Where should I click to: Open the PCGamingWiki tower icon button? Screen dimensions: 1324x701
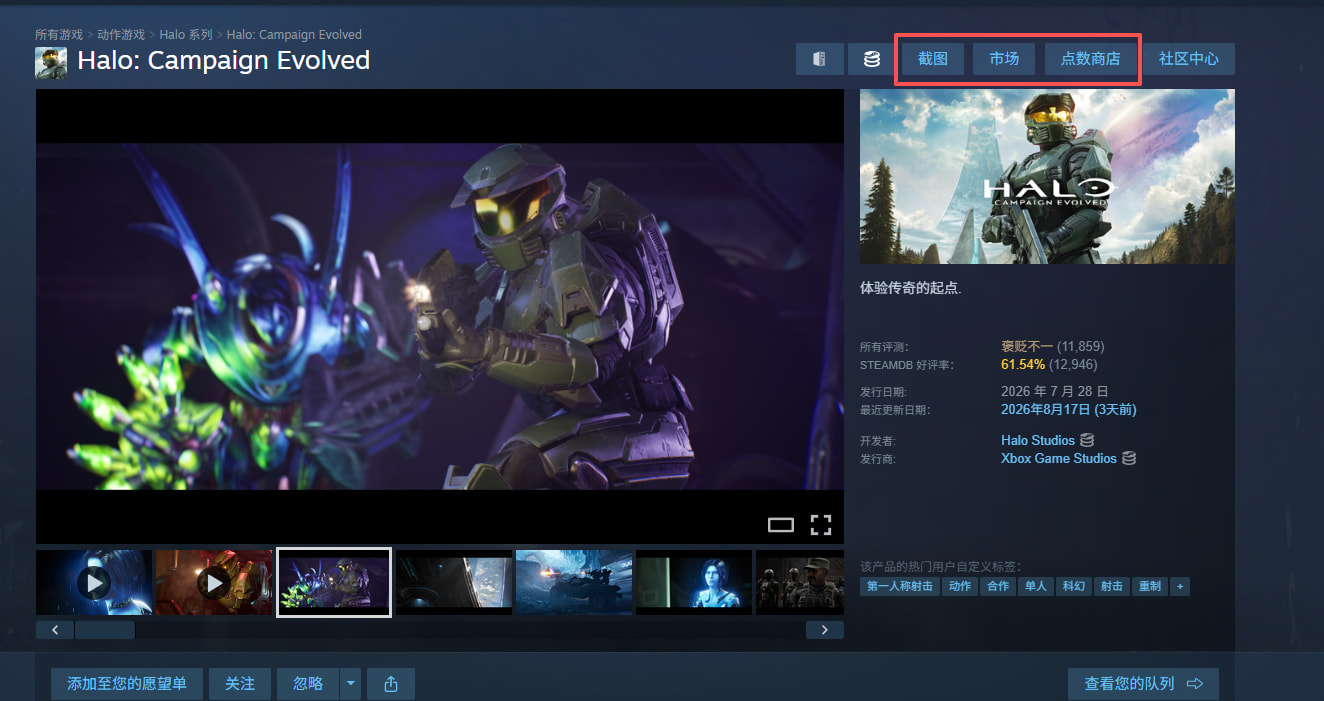click(820, 59)
